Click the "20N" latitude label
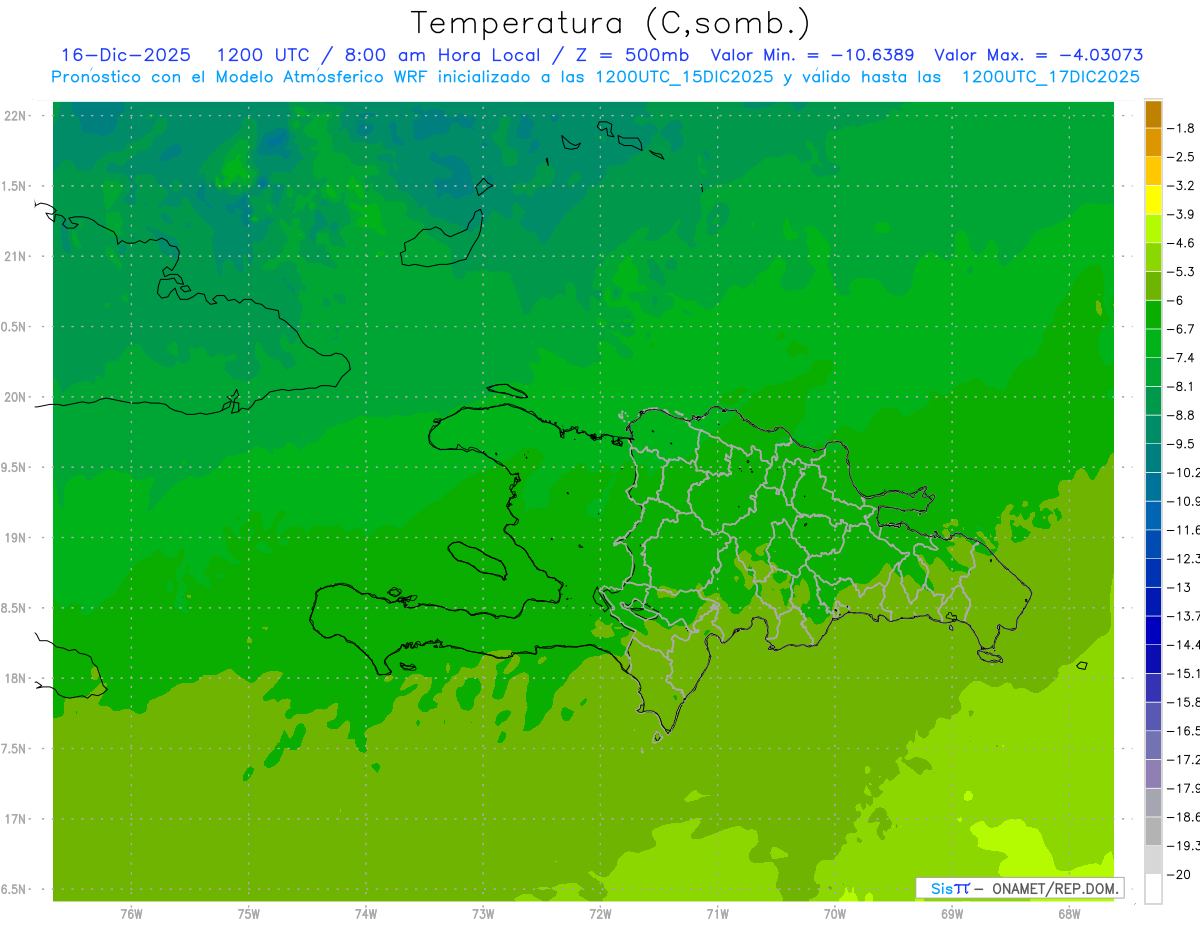This screenshot has height=927, width=1200. pyautogui.click(x=15, y=397)
